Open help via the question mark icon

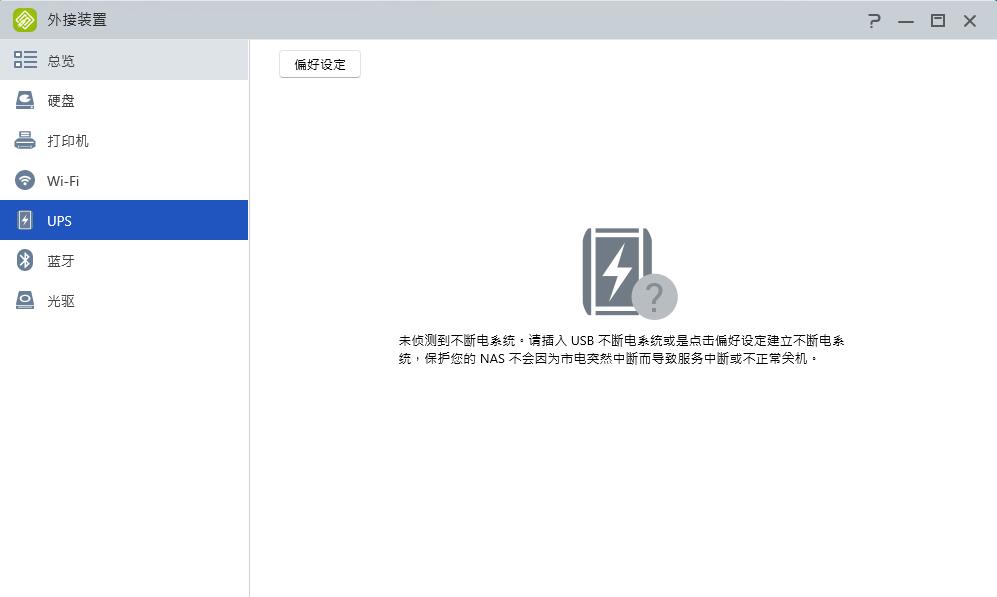[874, 20]
